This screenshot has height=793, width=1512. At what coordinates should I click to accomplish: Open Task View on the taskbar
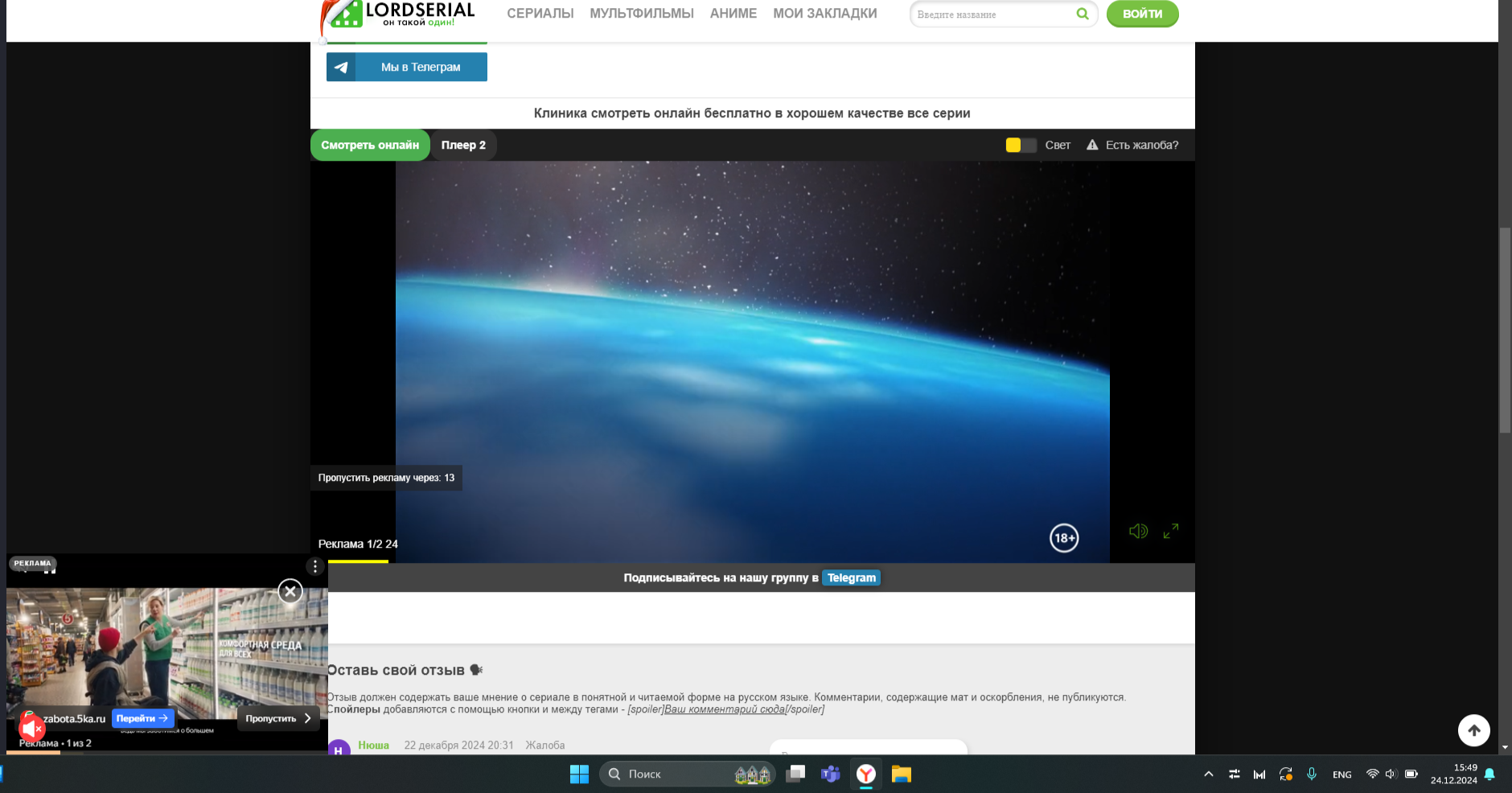click(795, 774)
